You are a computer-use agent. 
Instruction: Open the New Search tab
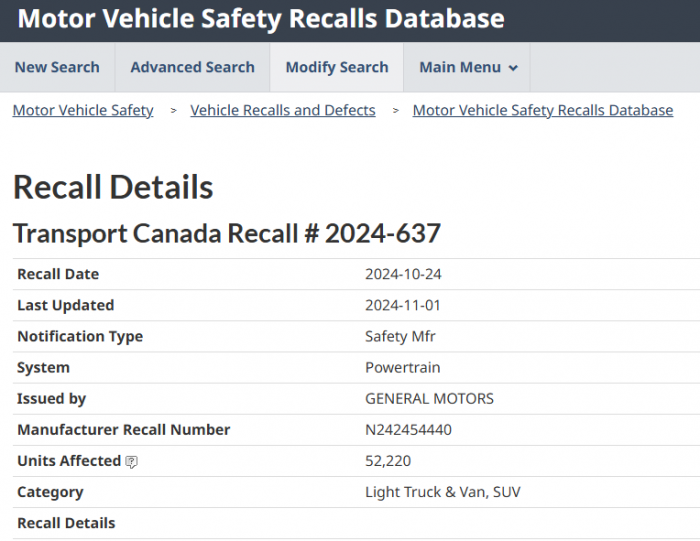(57, 68)
